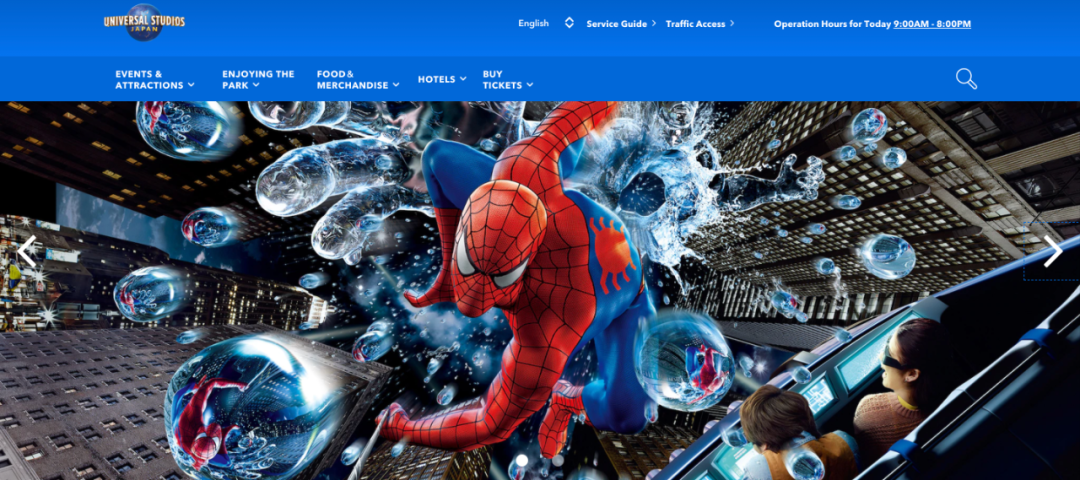Image resolution: width=1080 pixels, height=480 pixels.
Task: Open the English language dropdown
Action: tap(534, 23)
